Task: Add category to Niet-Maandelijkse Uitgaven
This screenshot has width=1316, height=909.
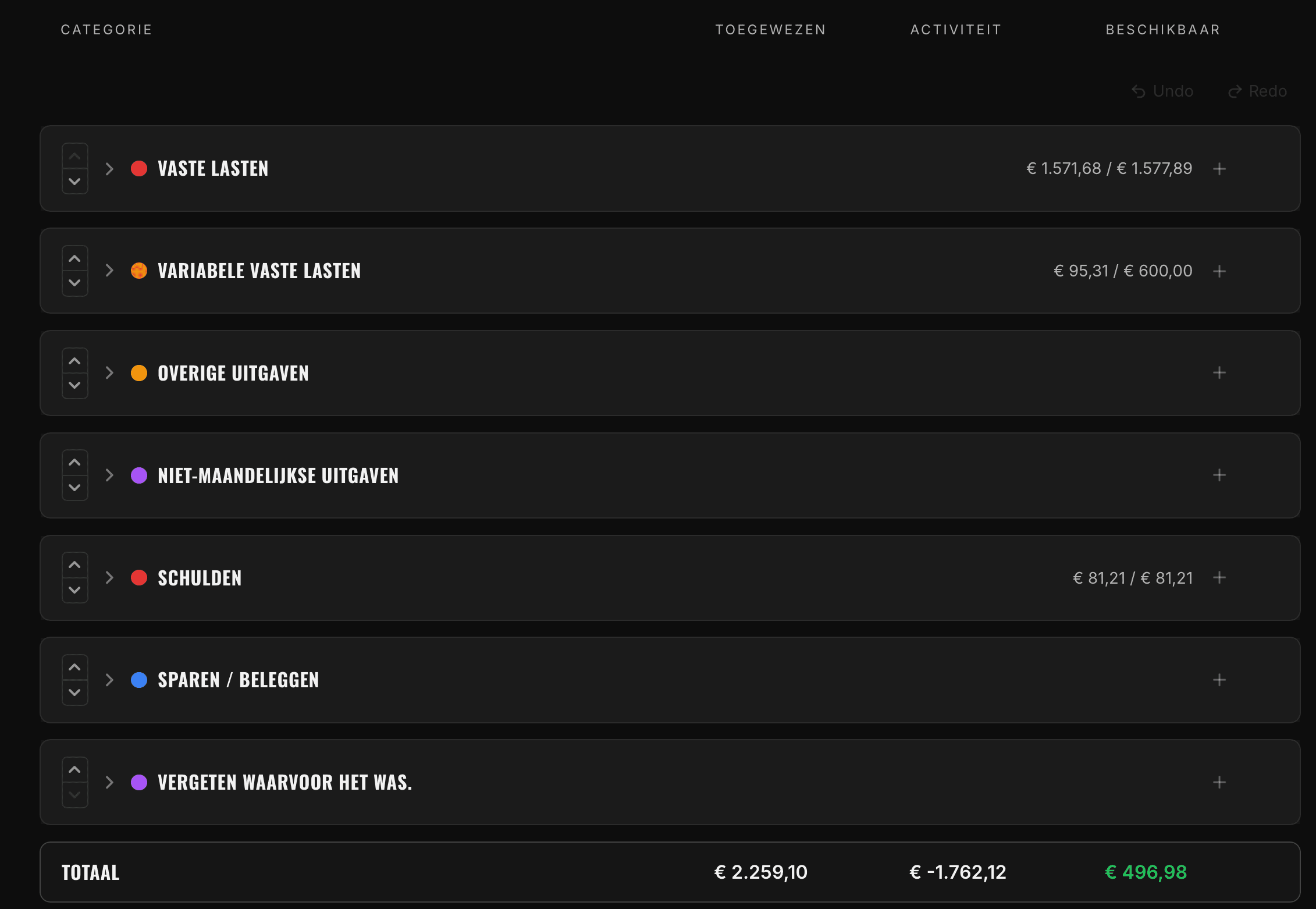Action: point(1219,475)
